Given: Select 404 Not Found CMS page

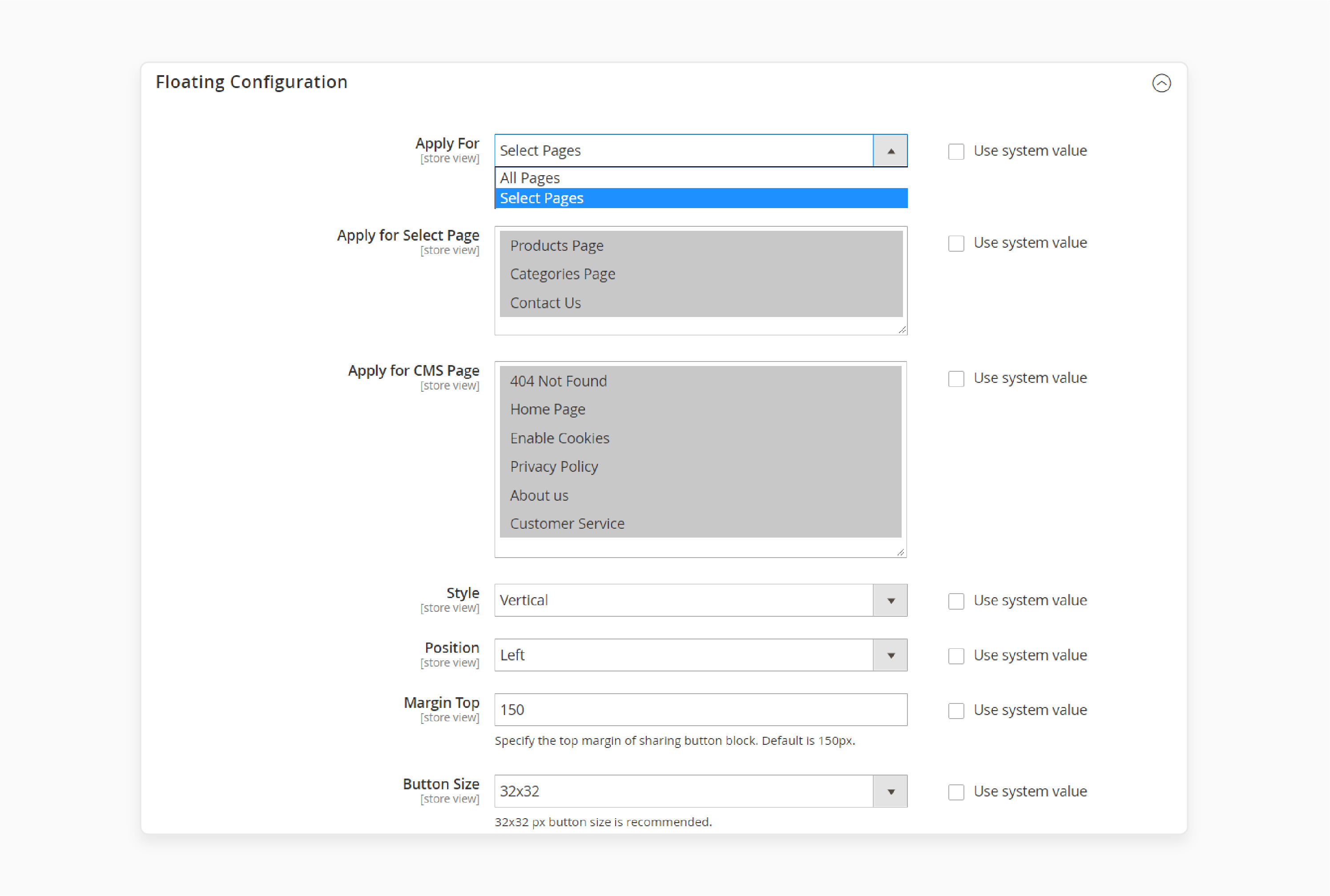Looking at the screenshot, I should (x=700, y=381).
